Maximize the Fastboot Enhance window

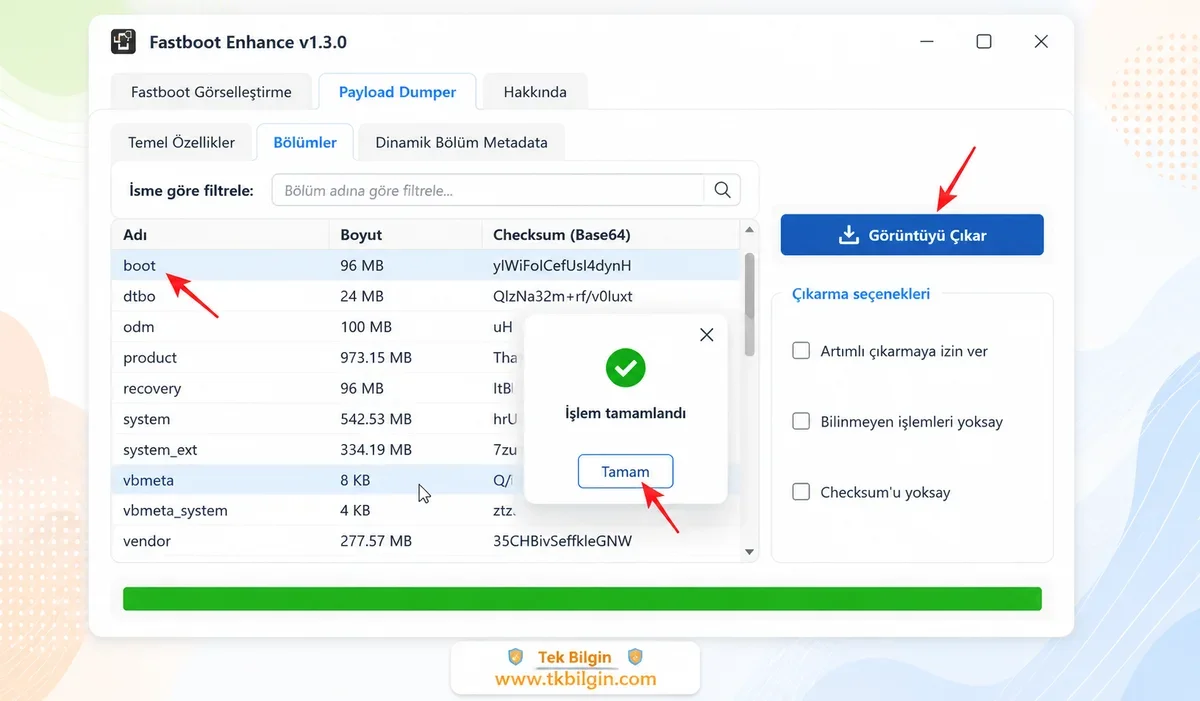984,41
